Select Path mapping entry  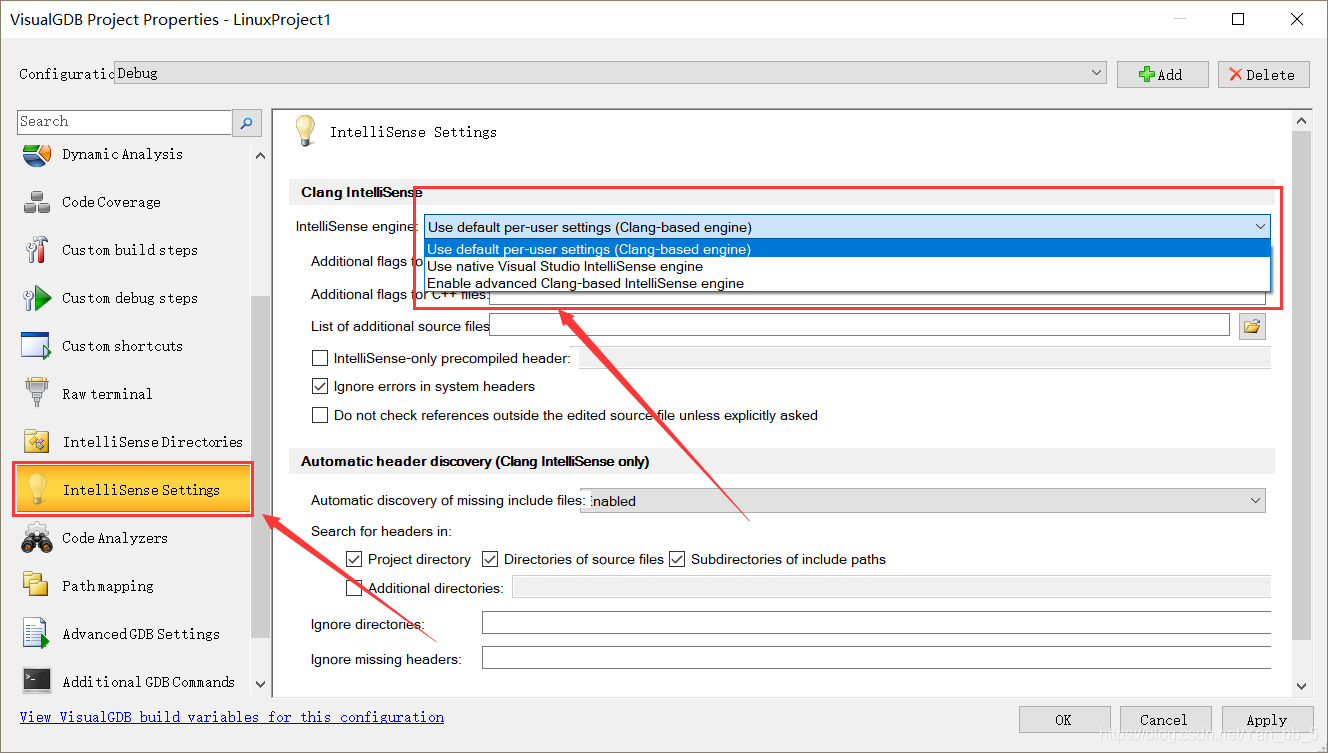tap(108, 586)
